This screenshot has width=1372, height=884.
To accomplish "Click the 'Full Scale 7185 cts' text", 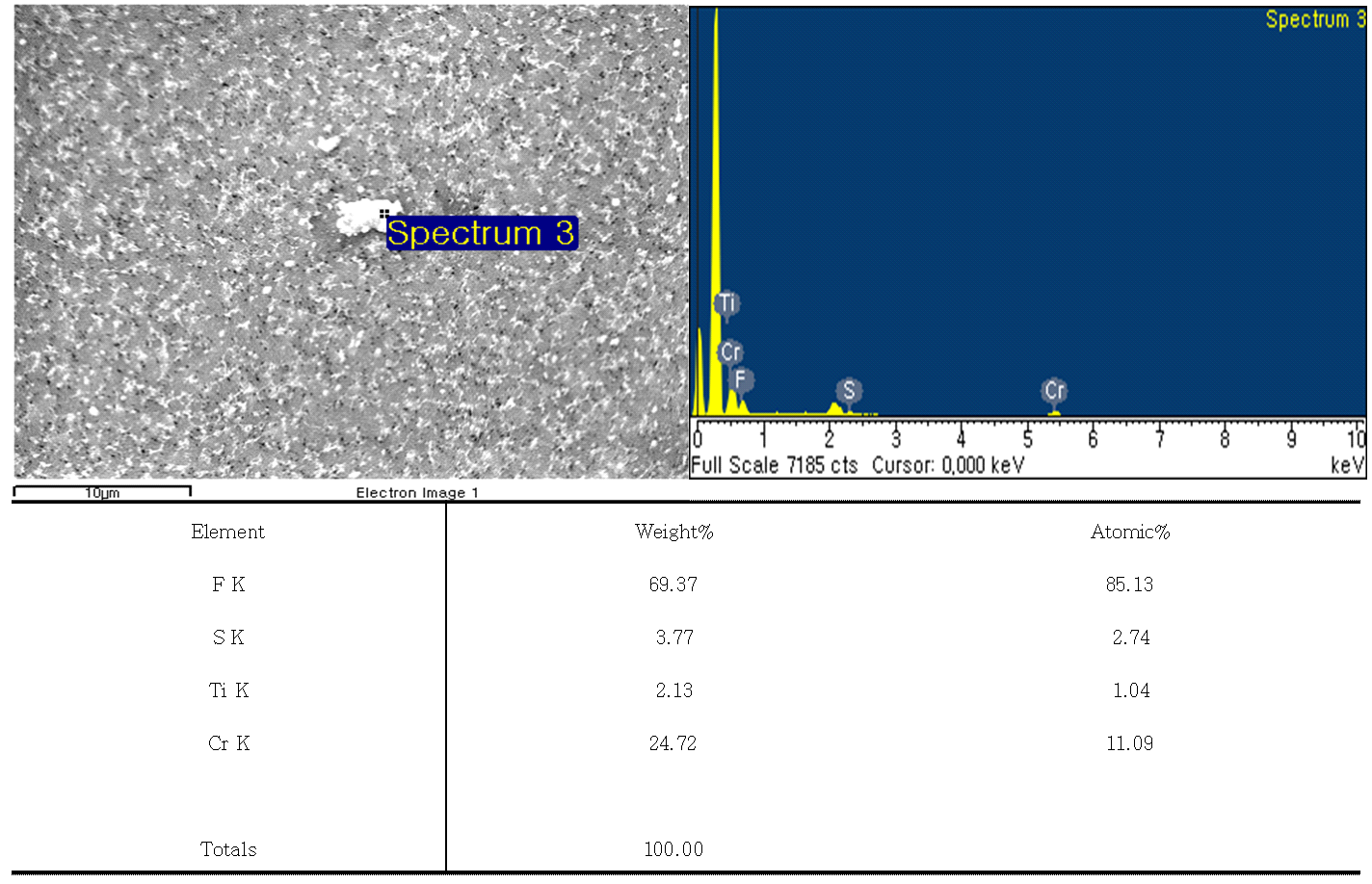I will point(775,465).
